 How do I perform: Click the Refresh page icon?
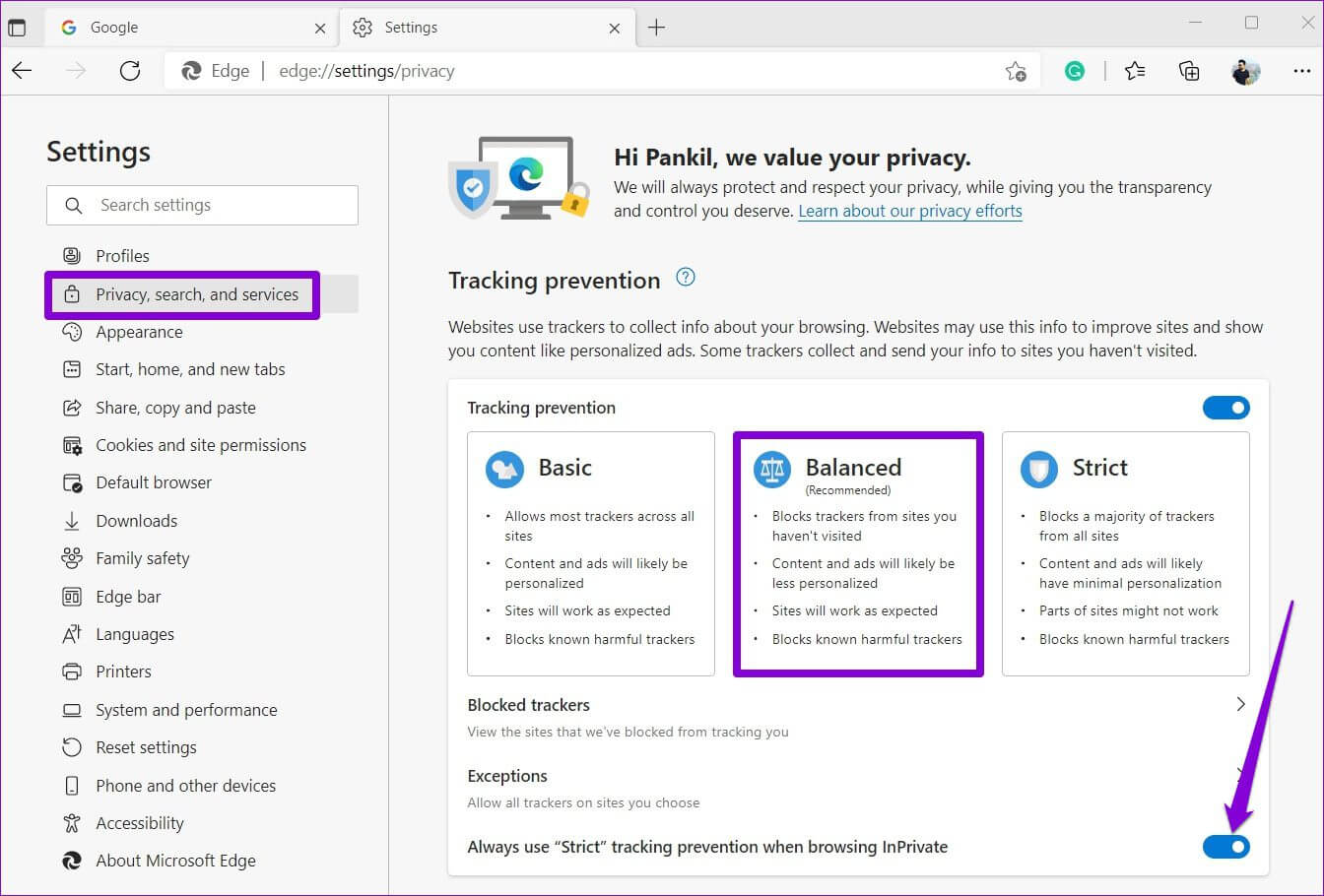pyautogui.click(x=130, y=71)
